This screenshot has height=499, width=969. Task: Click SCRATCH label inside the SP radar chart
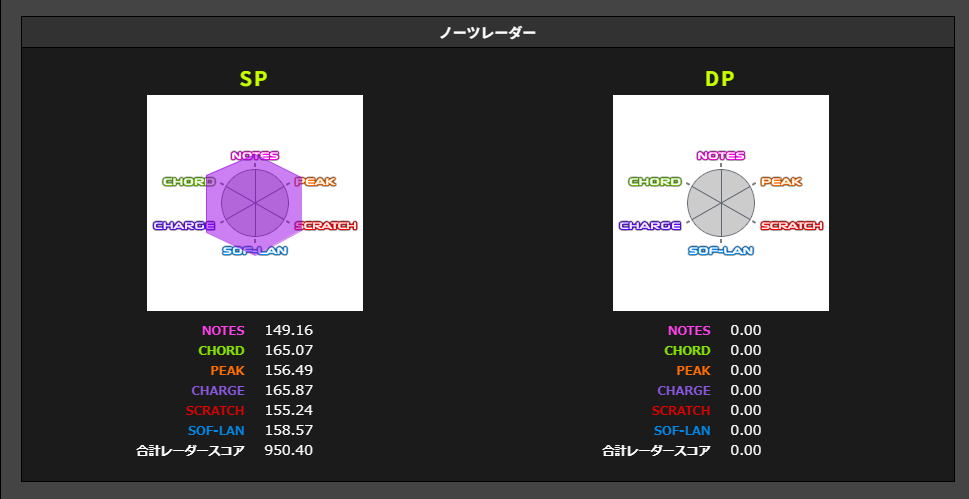click(x=326, y=226)
